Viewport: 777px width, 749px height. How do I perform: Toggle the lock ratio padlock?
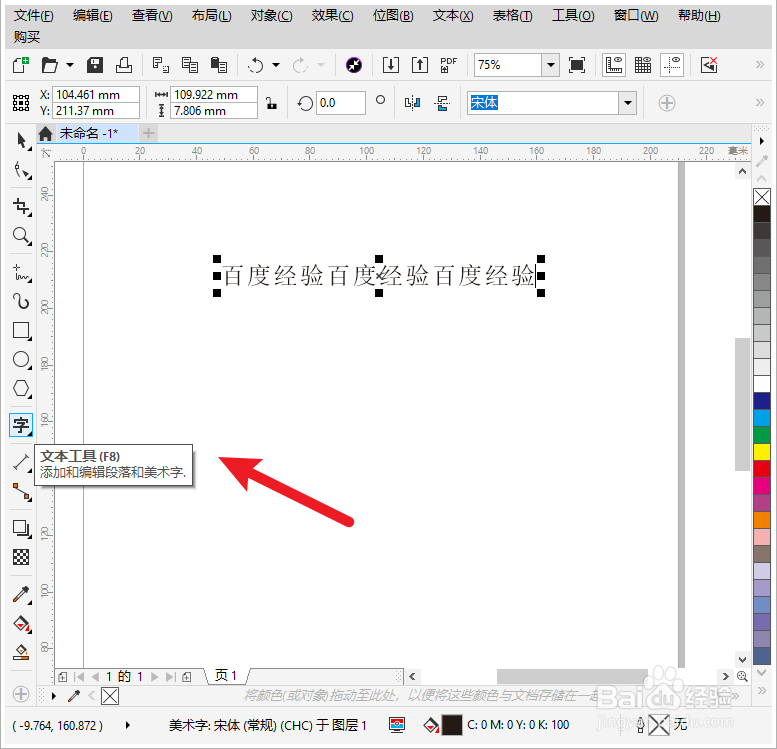(271, 103)
